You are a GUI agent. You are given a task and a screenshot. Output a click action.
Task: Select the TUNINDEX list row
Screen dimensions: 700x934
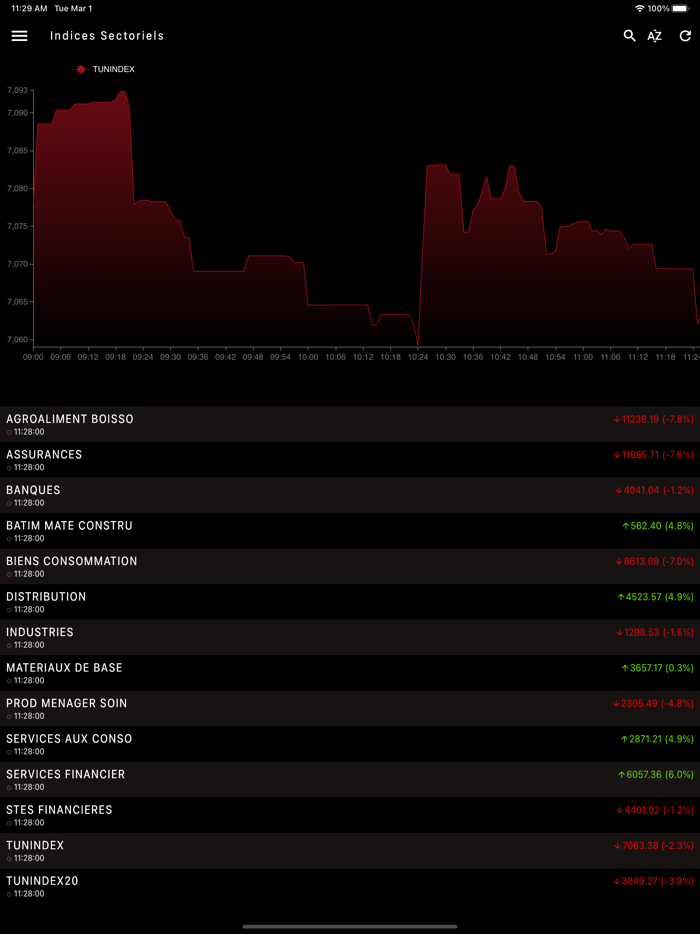[350, 851]
